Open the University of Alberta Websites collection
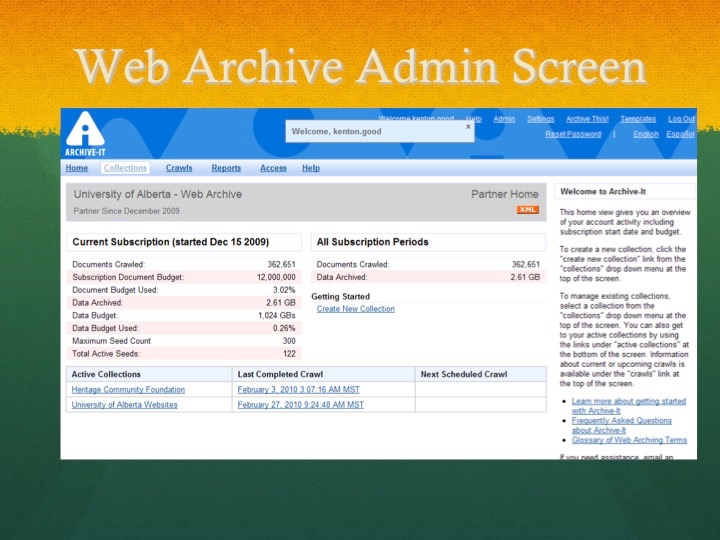This screenshot has height=540, width=720. (124, 405)
